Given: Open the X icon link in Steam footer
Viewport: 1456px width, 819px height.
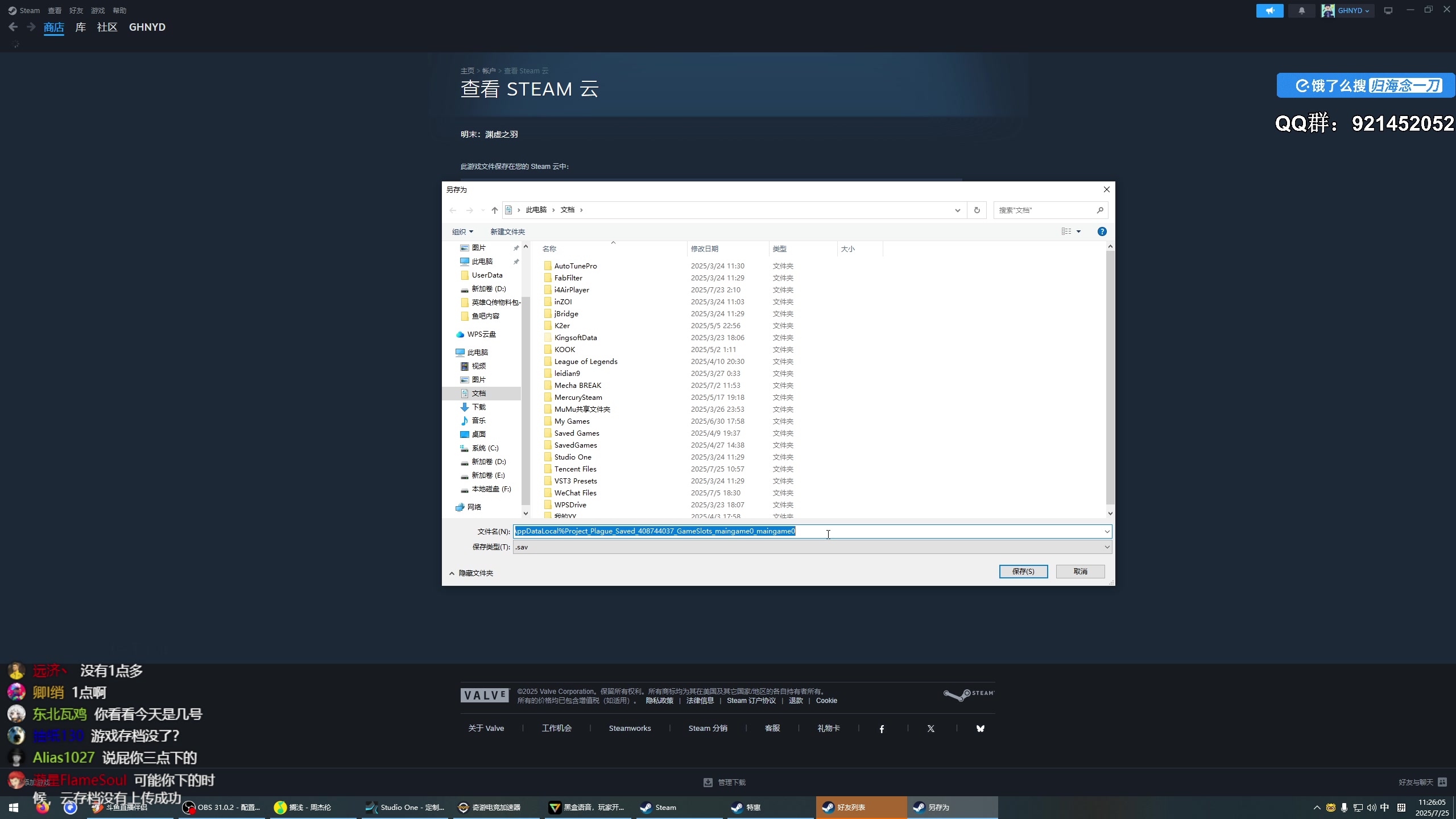Looking at the screenshot, I should 930,729.
